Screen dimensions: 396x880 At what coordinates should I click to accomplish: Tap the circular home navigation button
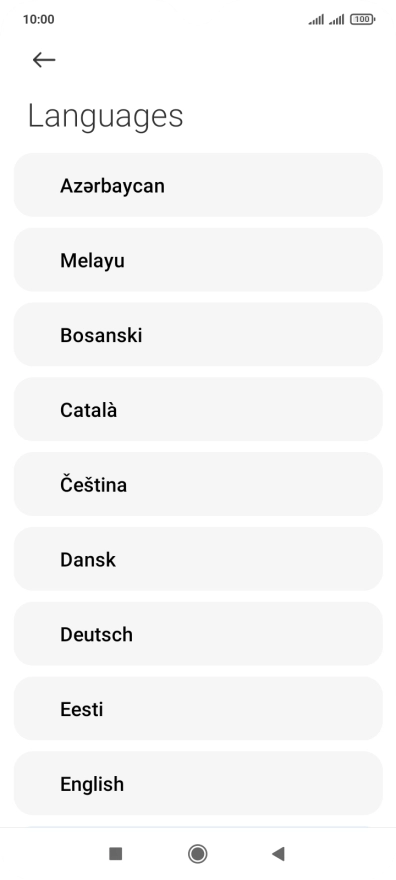pos(197,854)
